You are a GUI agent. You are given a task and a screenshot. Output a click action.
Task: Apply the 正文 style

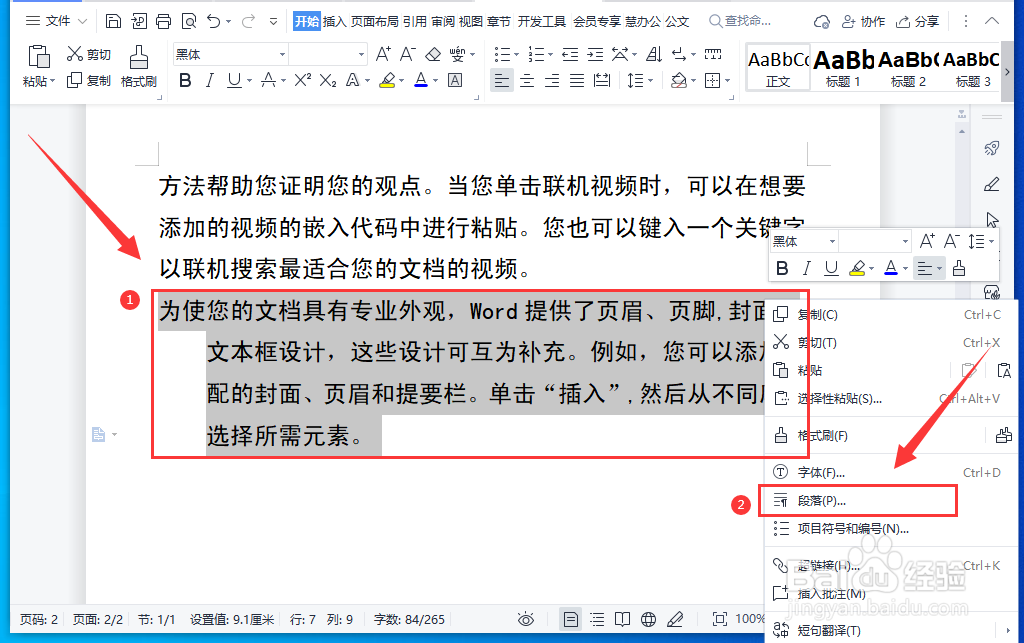[x=778, y=68]
